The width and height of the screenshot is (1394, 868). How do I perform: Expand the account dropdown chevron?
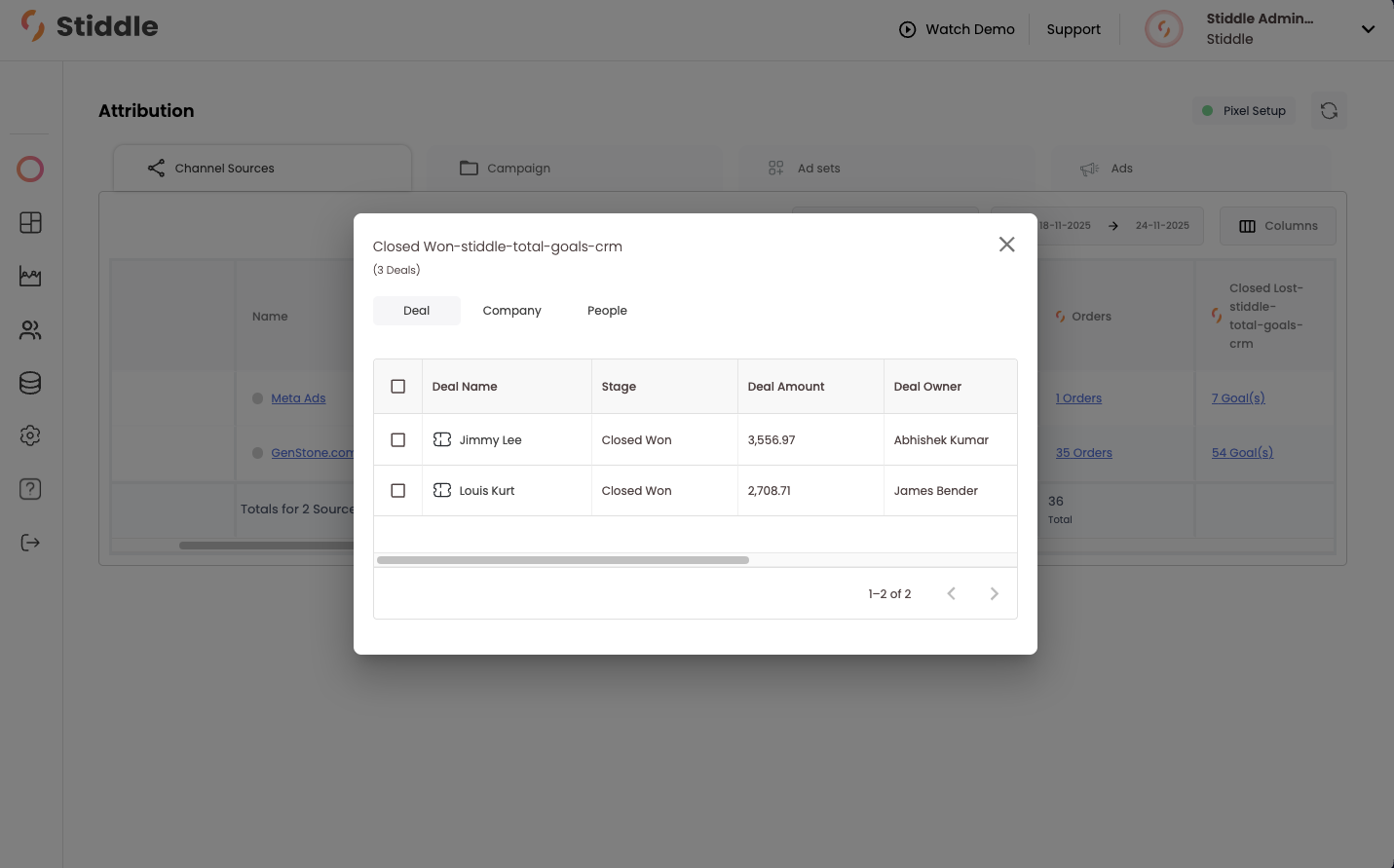(1368, 29)
